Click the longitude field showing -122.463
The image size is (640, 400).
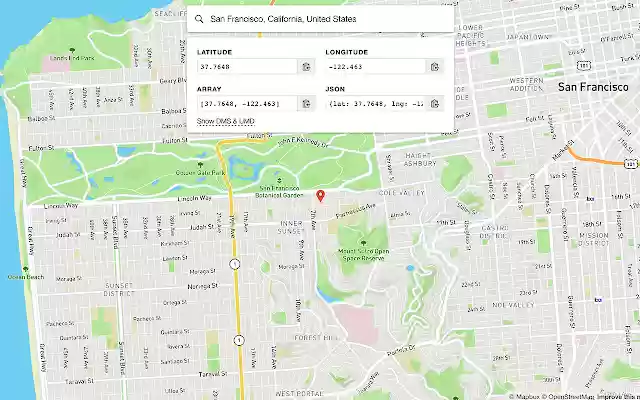click(x=376, y=67)
